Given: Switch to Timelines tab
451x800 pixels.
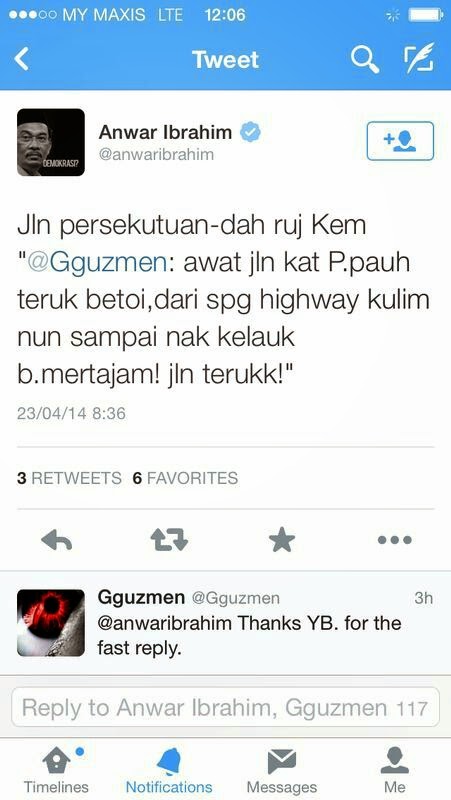Looking at the screenshot, I should (56, 769).
